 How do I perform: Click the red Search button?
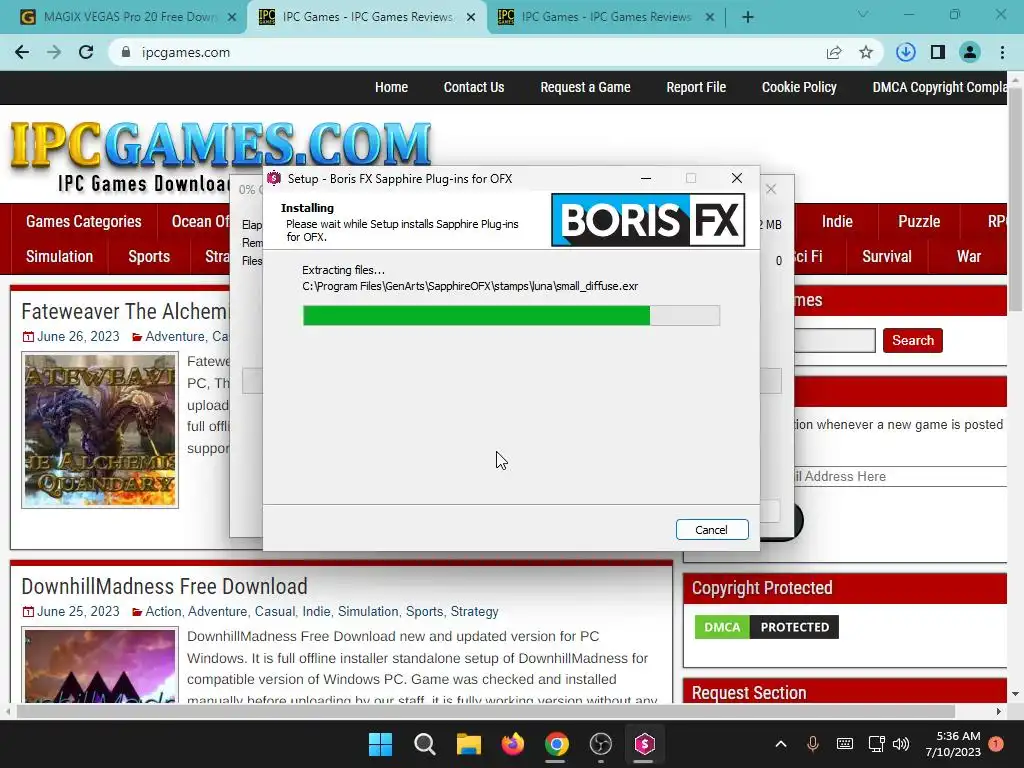912,340
